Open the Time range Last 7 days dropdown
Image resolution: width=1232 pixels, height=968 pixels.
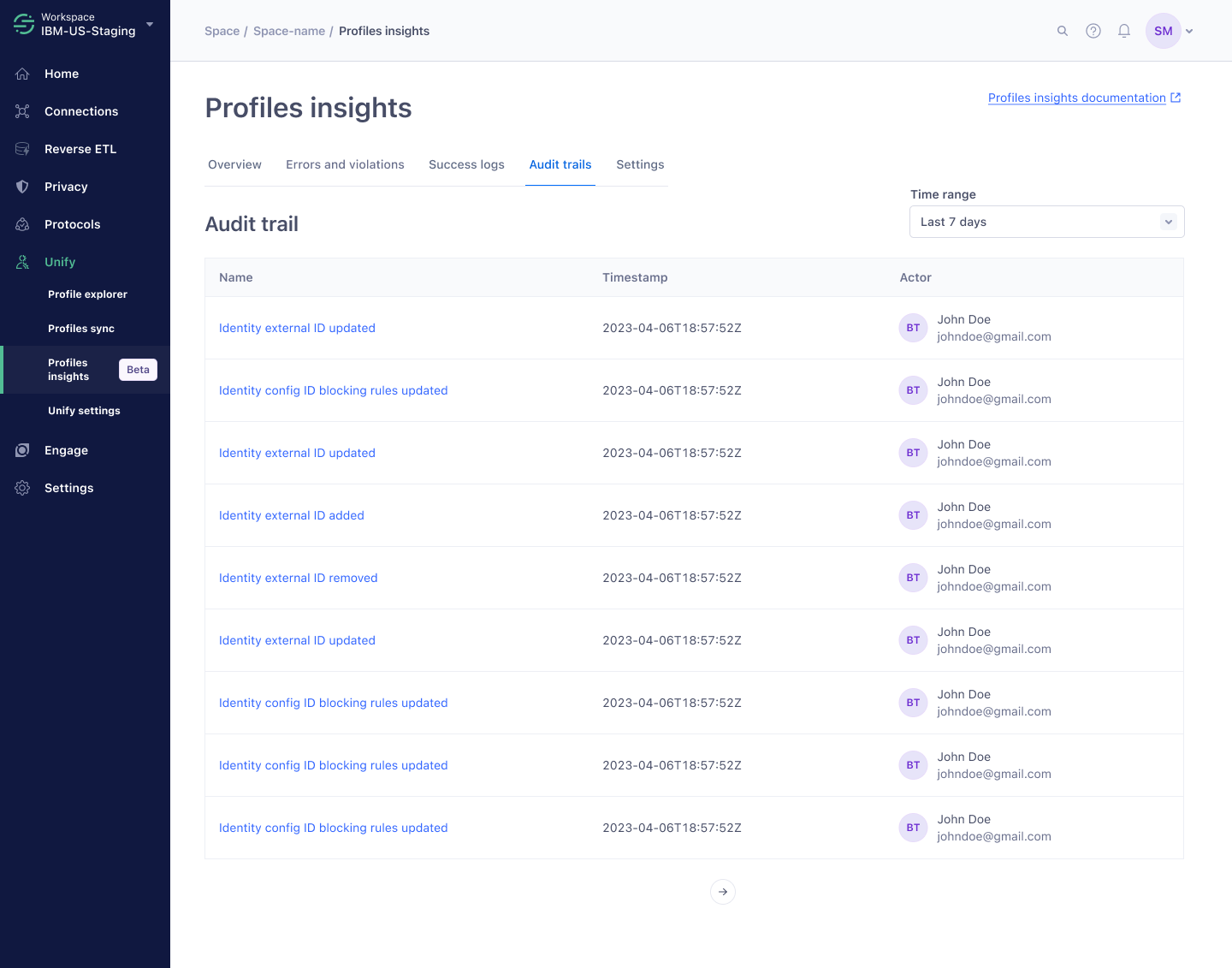pos(1047,222)
